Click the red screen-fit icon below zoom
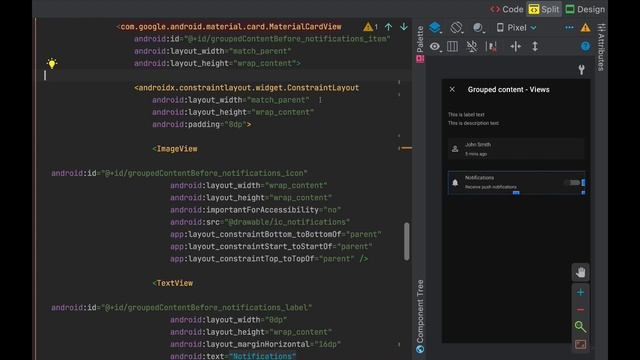Screen dimensions: 640x360 pos(580,344)
